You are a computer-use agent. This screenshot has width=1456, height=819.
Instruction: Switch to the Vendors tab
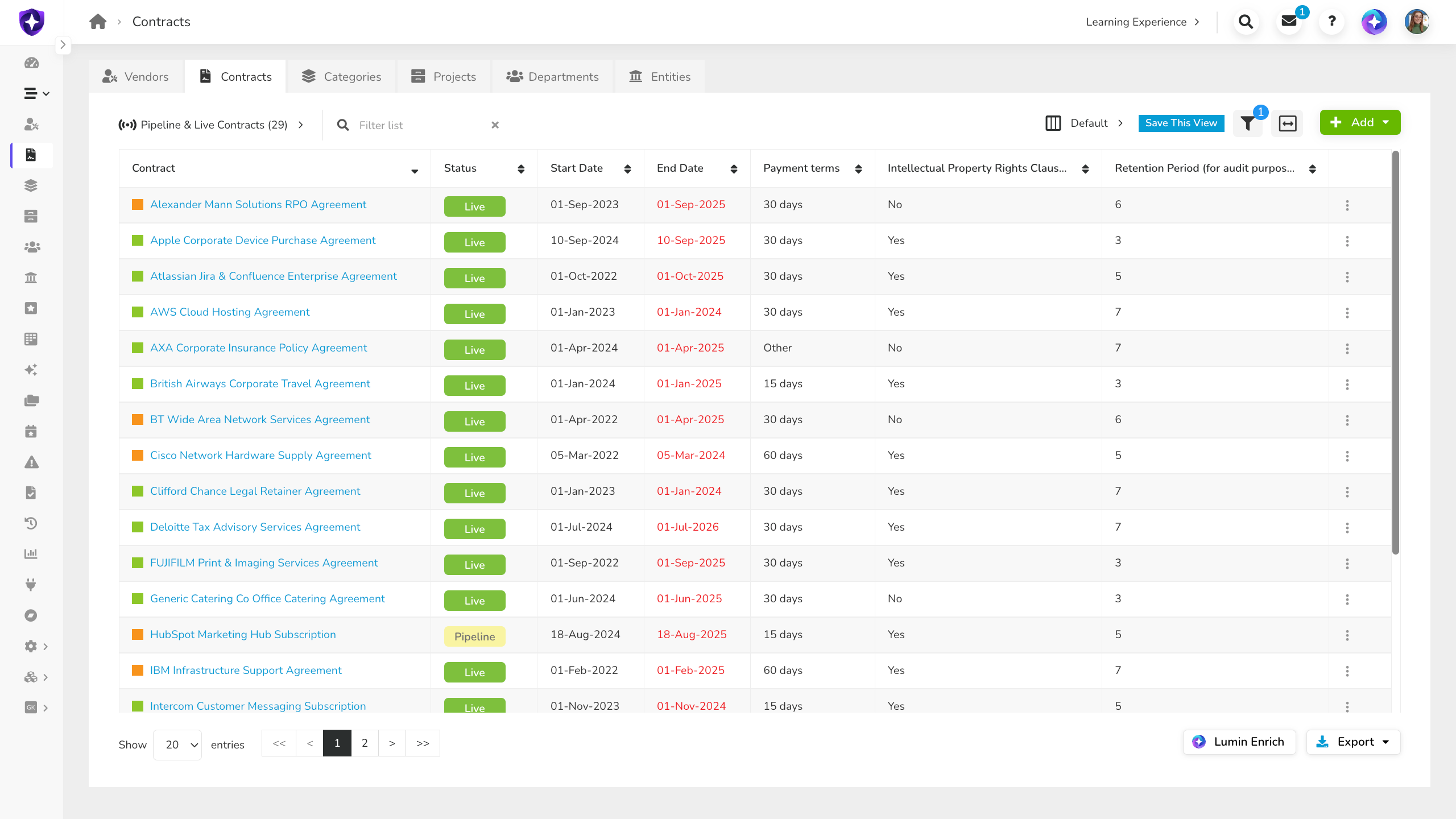coord(136,76)
